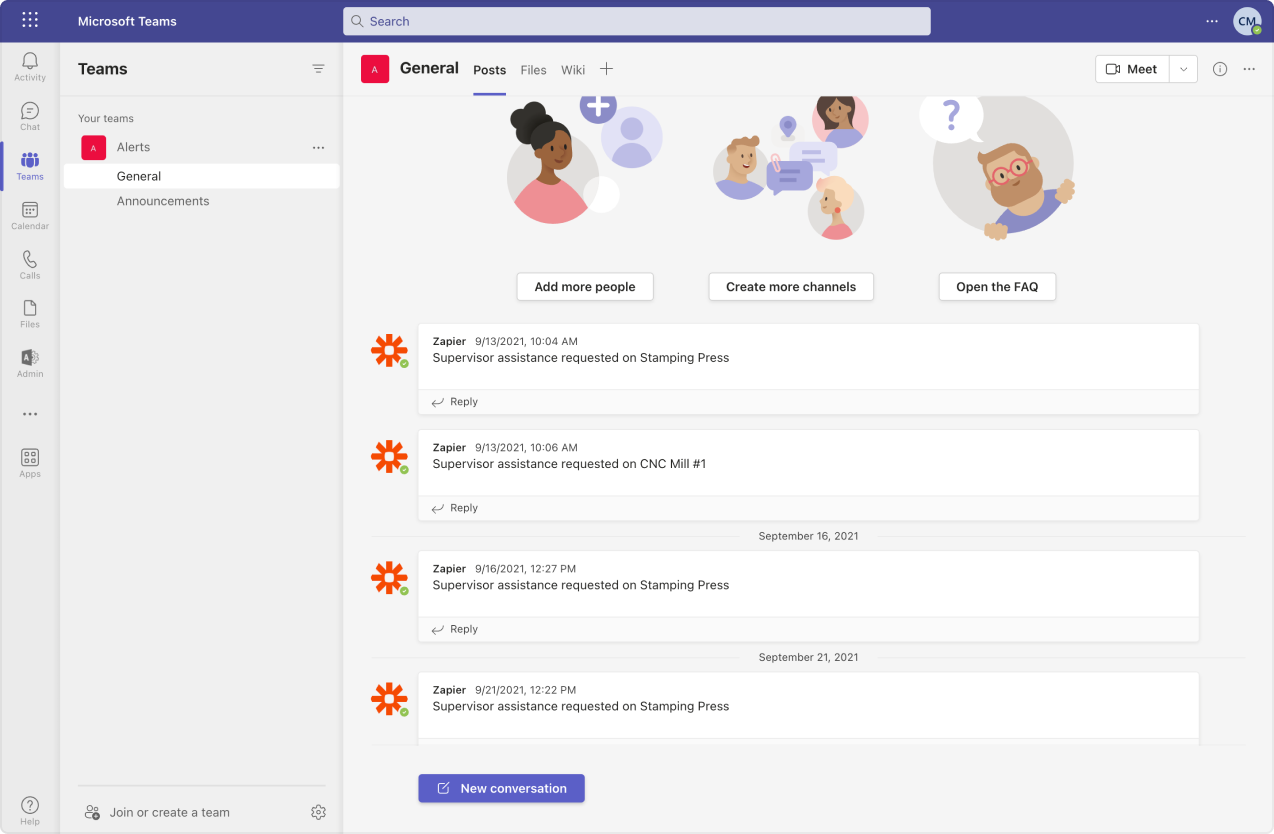Click the 9/13/2021, 10:04 AM timestamp

click(526, 342)
